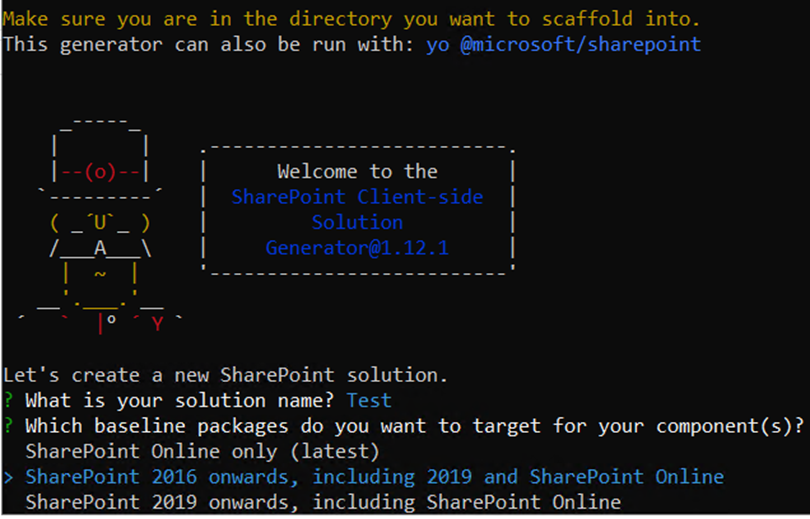Pick 'SharePoint 2019 onwards, including SharePoint Online'

tap(323, 502)
